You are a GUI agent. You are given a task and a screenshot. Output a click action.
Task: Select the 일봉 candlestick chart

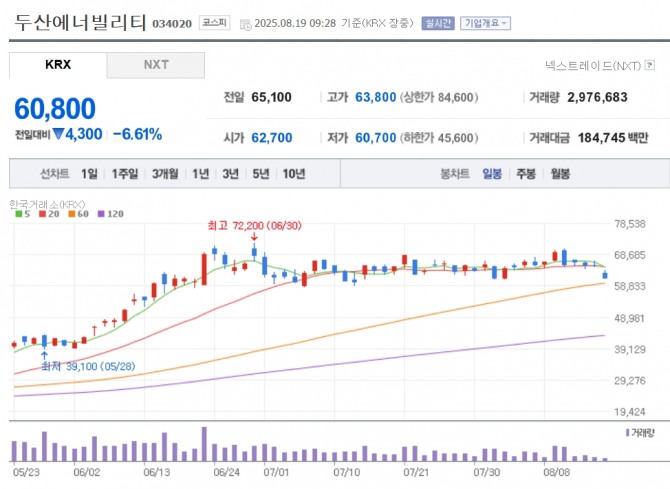492,174
